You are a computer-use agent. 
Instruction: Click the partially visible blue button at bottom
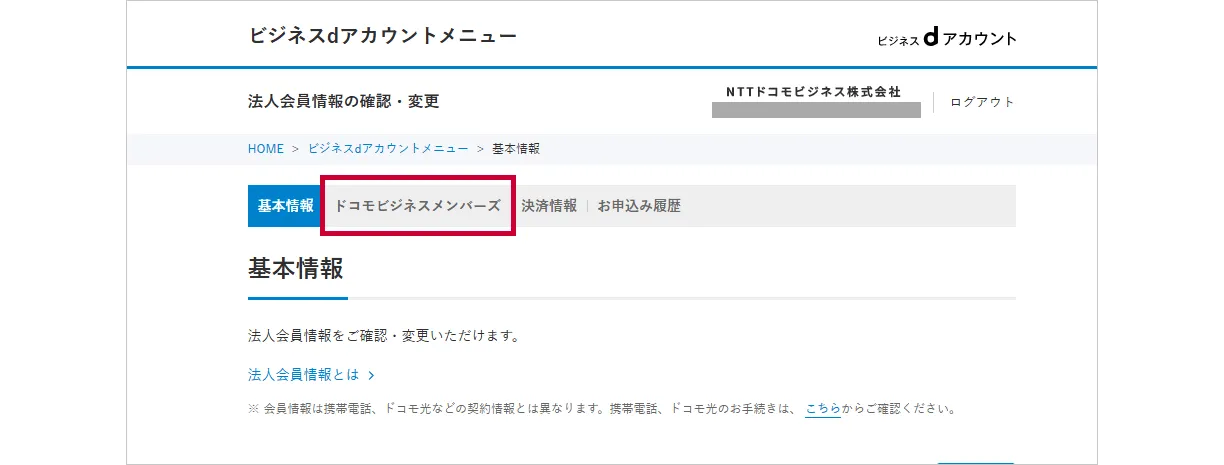(975, 462)
